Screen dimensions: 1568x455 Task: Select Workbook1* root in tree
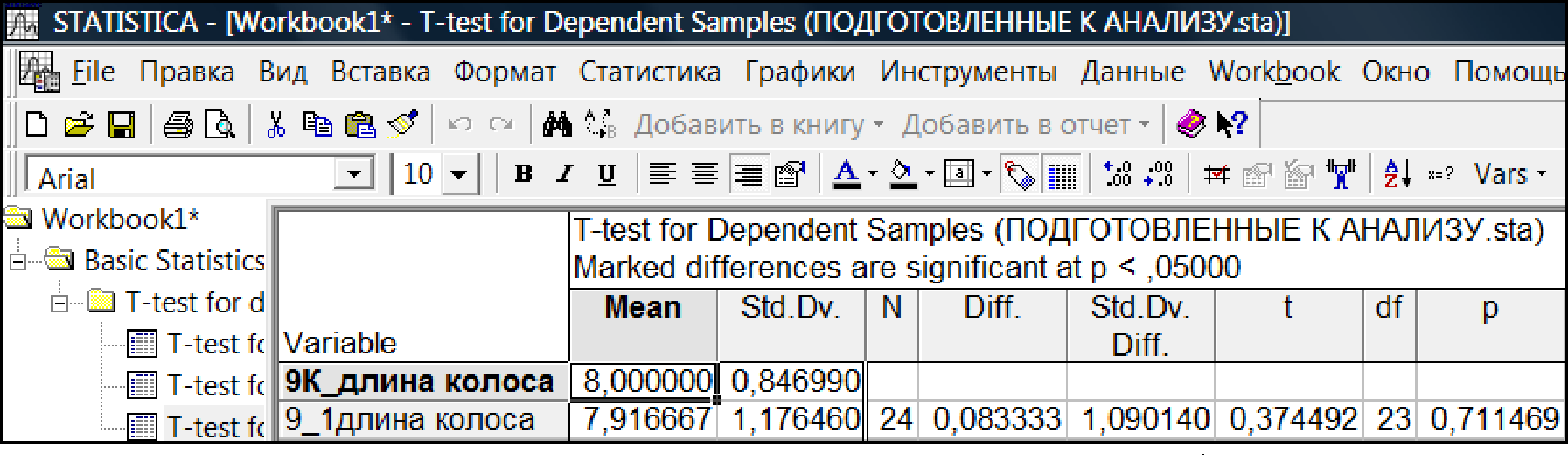(x=120, y=219)
